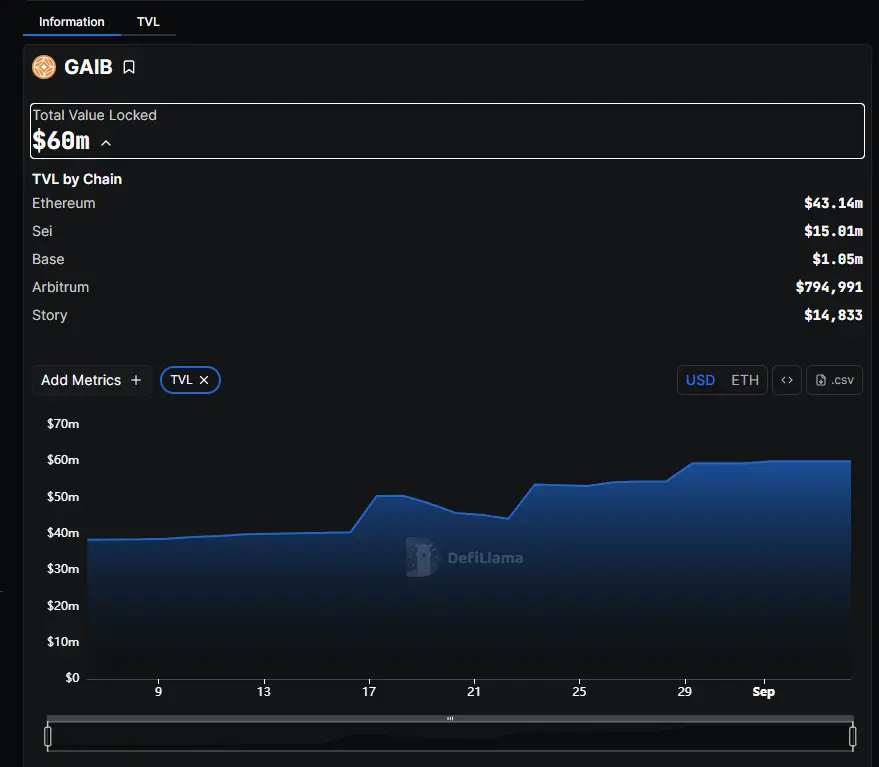Click the $794,991 Arbitrum value
This screenshot has width=879, height=767.
pyautogui.click(x=829, y=287)
